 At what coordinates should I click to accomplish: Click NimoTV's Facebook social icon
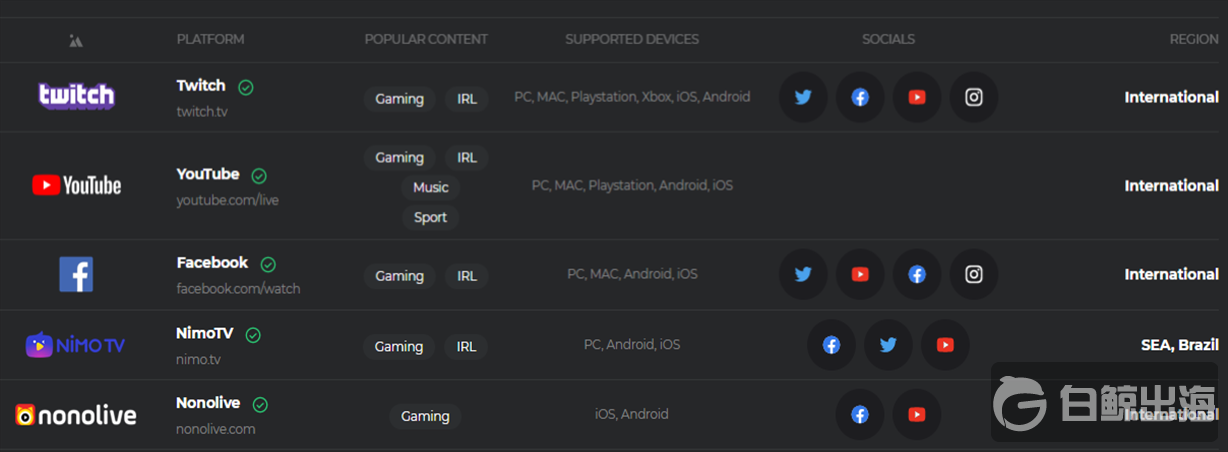831,345
